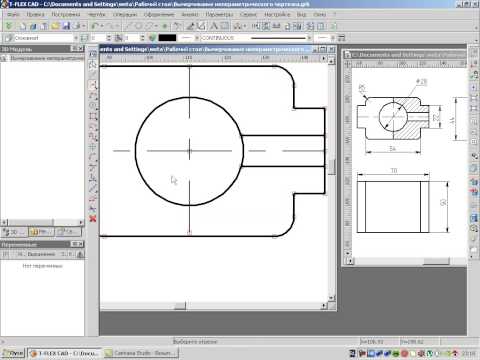This screenshot has width=480, height=360.
Task: Expand the line thickness preview dropdown arrow
Action: pyautogui.click(x=309, y=38)
